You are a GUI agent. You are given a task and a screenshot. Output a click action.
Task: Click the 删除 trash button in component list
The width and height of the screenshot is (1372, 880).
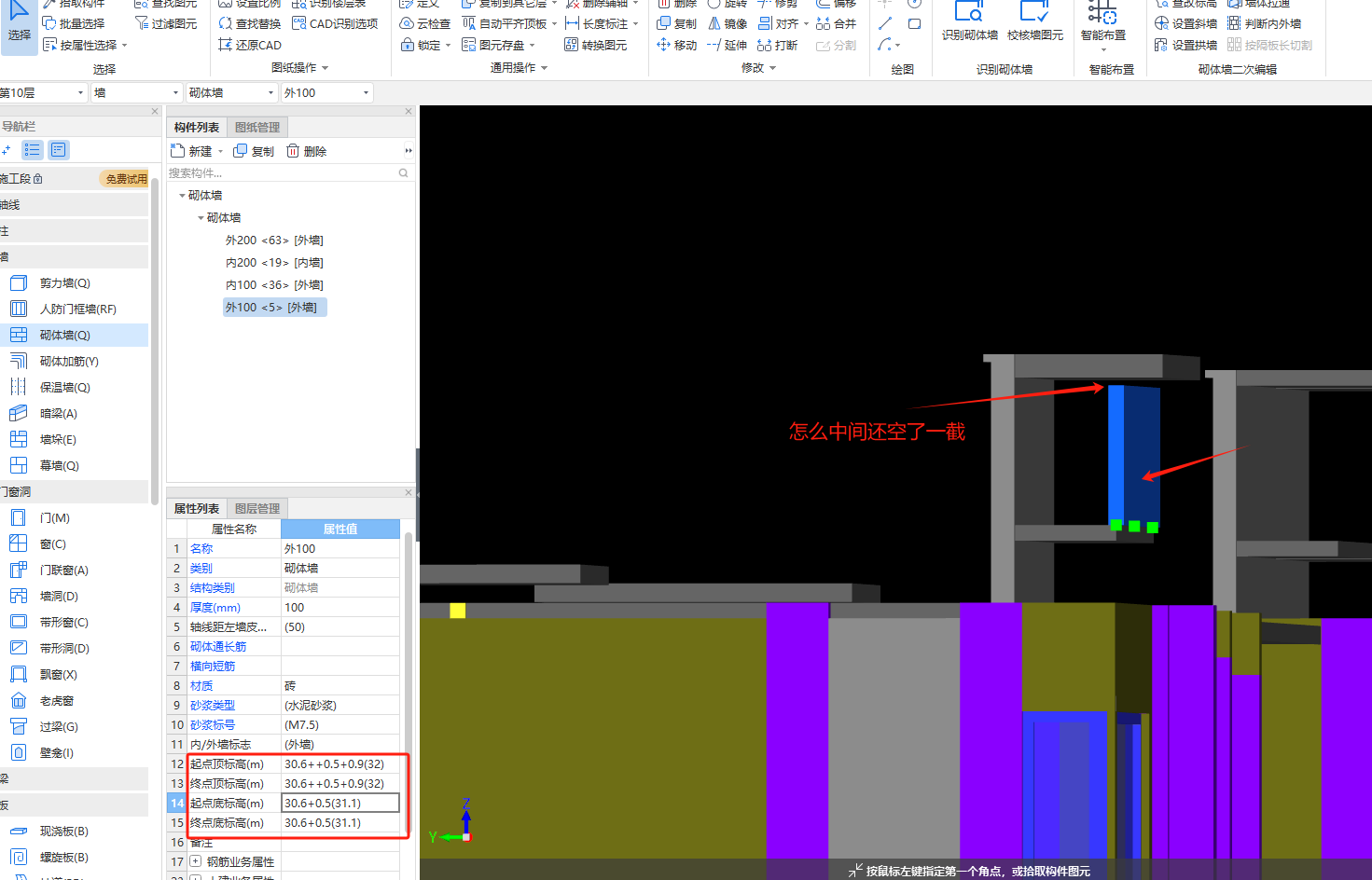306,151
